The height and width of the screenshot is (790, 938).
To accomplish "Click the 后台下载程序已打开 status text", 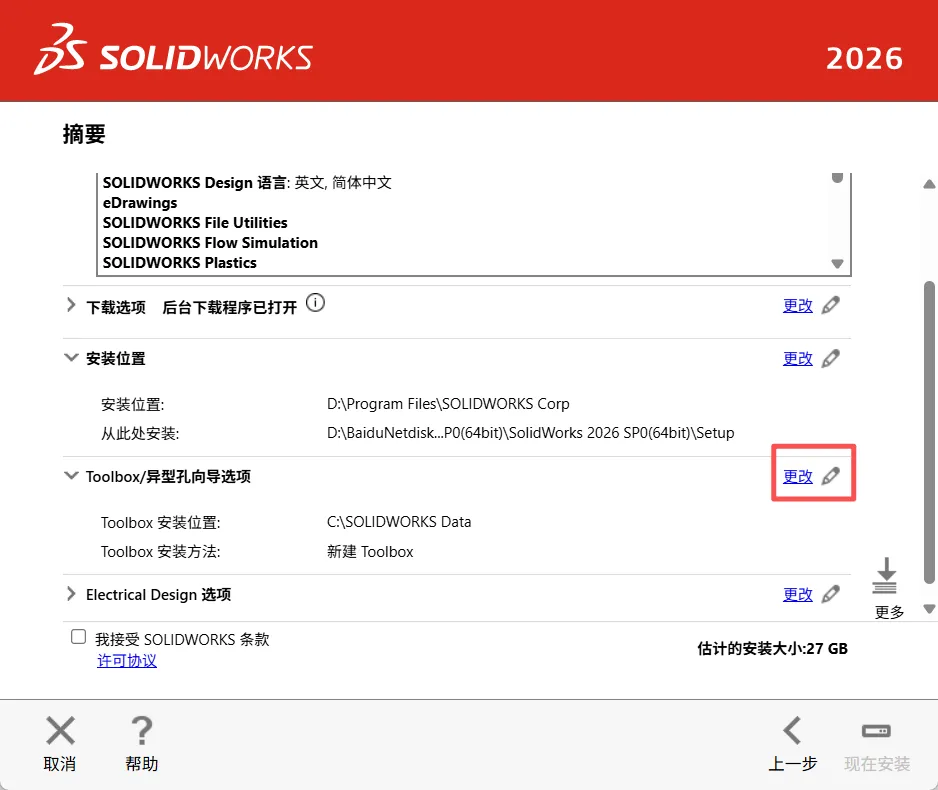I will [x=230, y=307].
